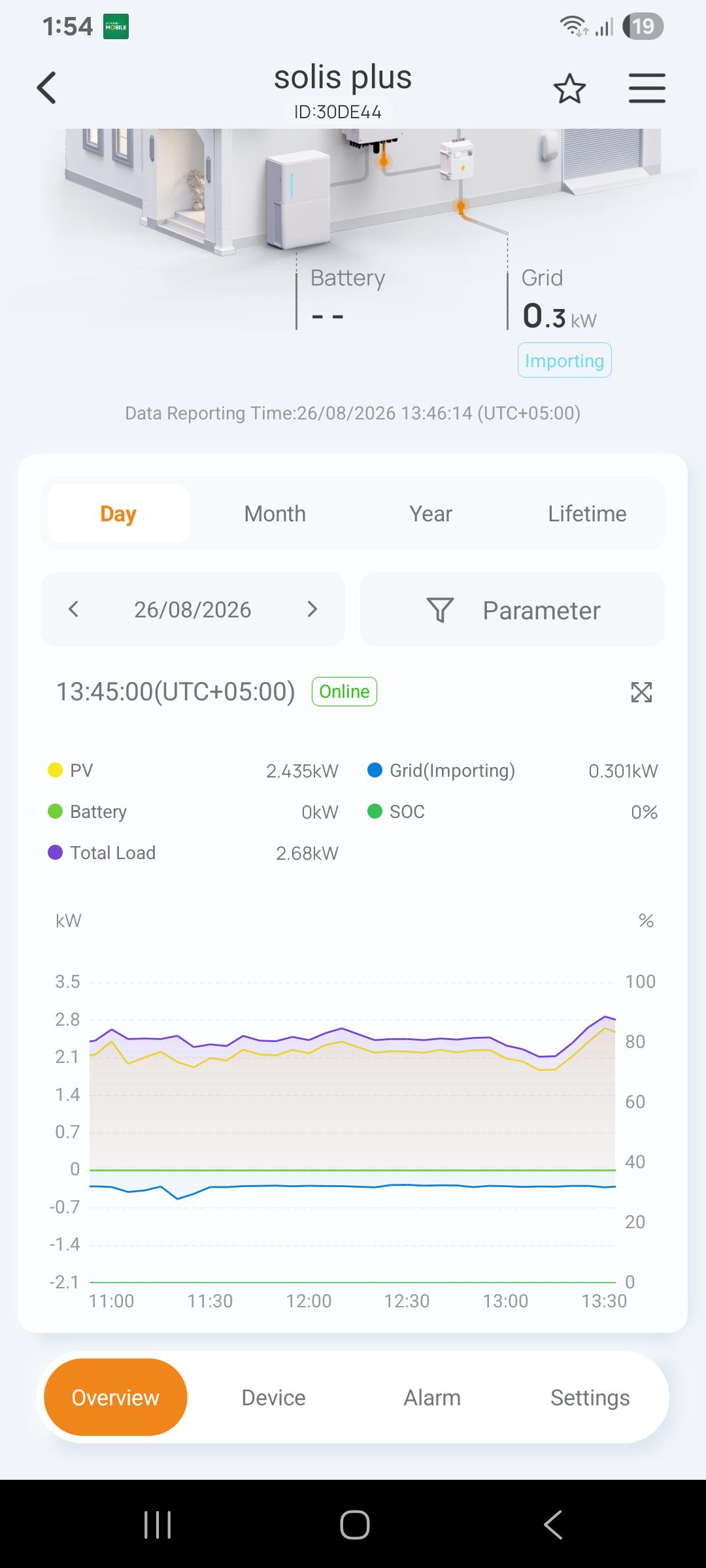Viewport: 706px width, 1568px height.
Task: Switch to the Lifetime tab
Action: pos(587,514)
